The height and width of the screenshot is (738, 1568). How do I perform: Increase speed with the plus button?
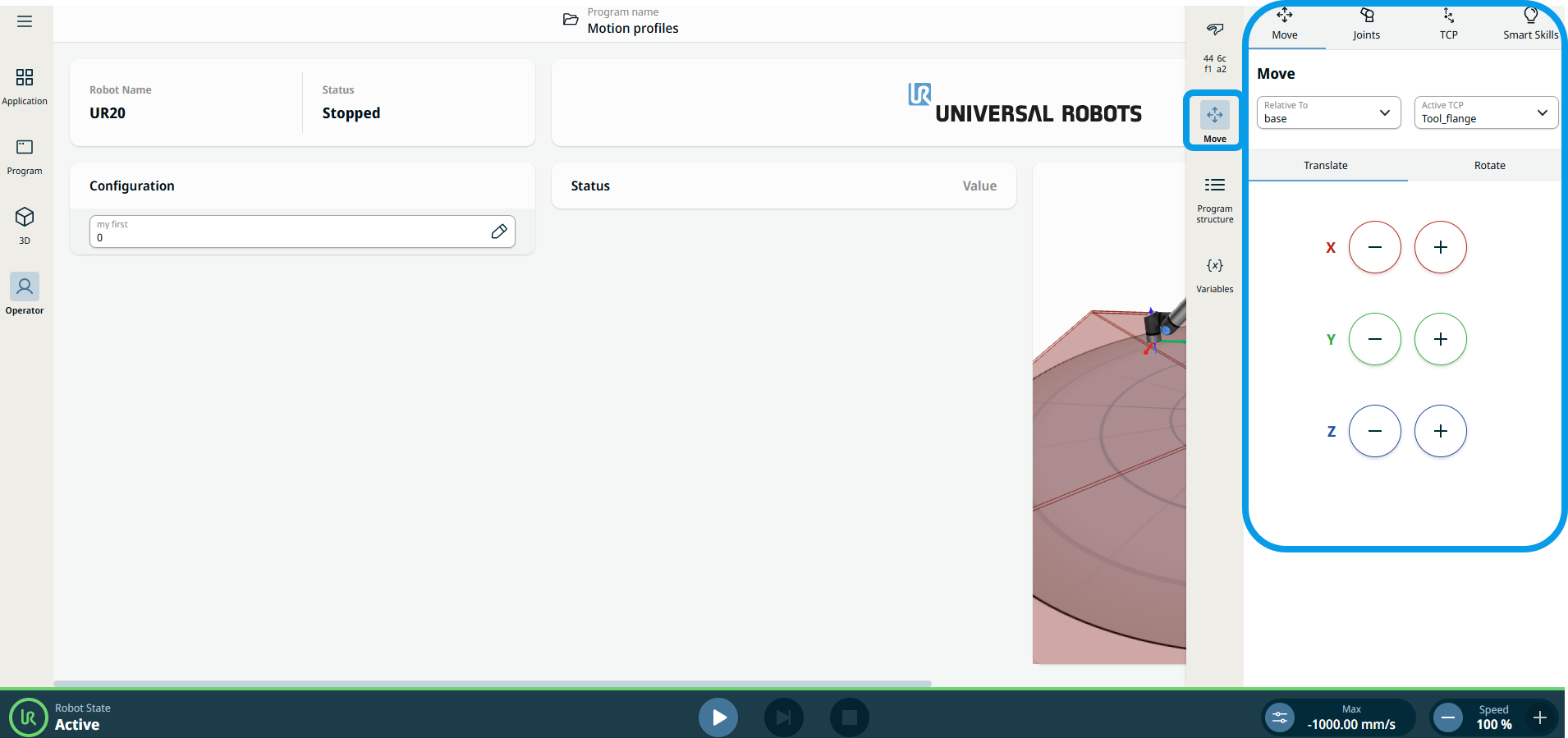pos(1539,717)
